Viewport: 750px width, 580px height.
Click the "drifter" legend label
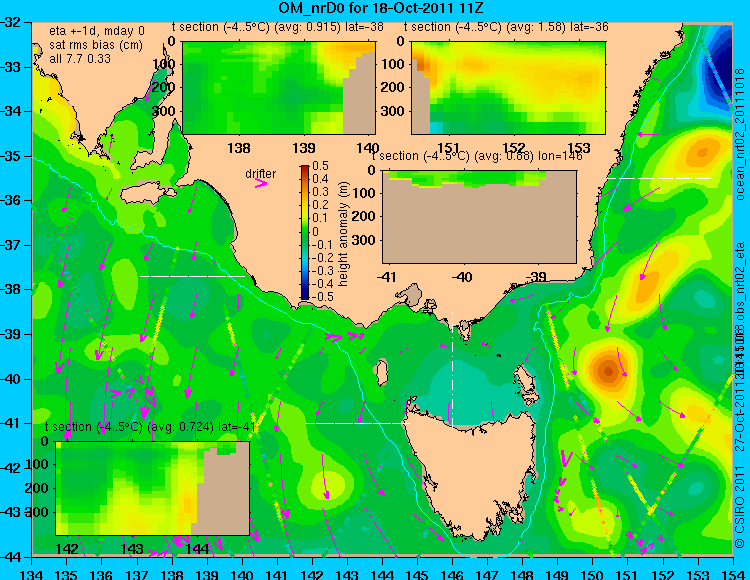click(260, 174)
